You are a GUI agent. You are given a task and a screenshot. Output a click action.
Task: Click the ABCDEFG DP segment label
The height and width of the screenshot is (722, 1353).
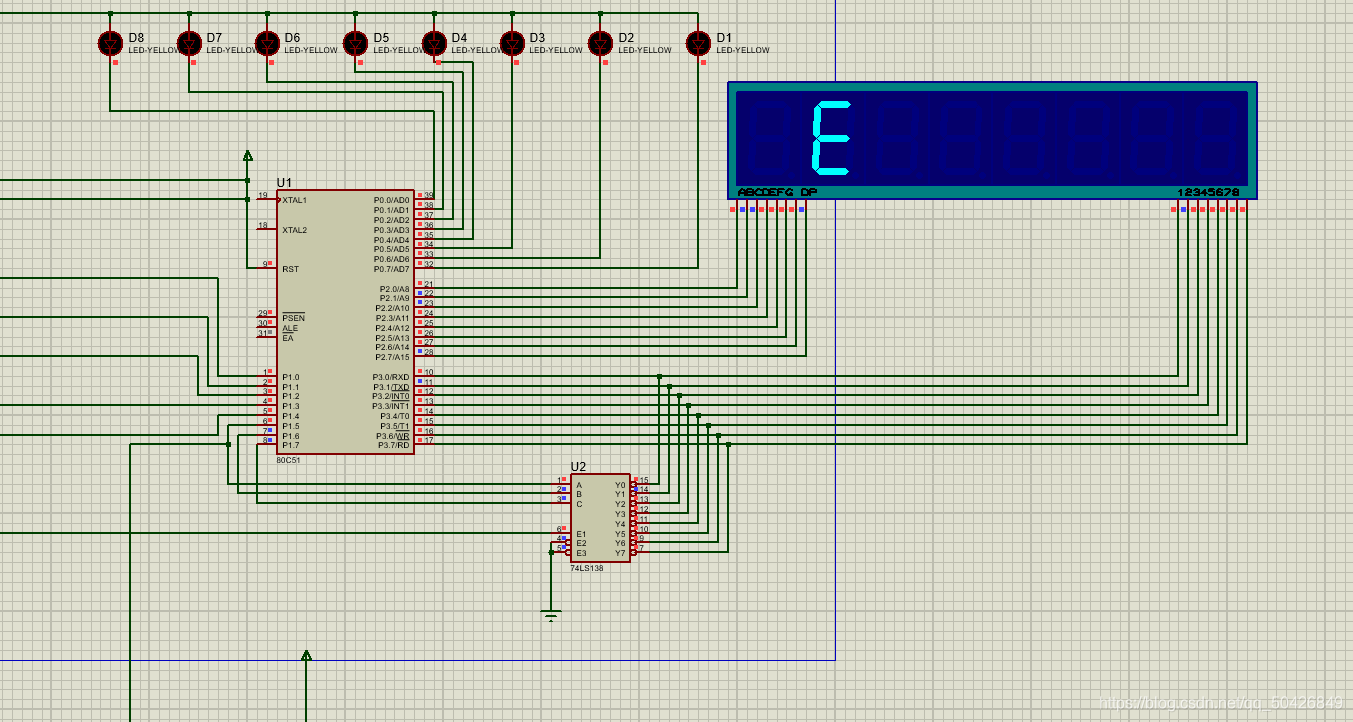[x=777, y=192]
